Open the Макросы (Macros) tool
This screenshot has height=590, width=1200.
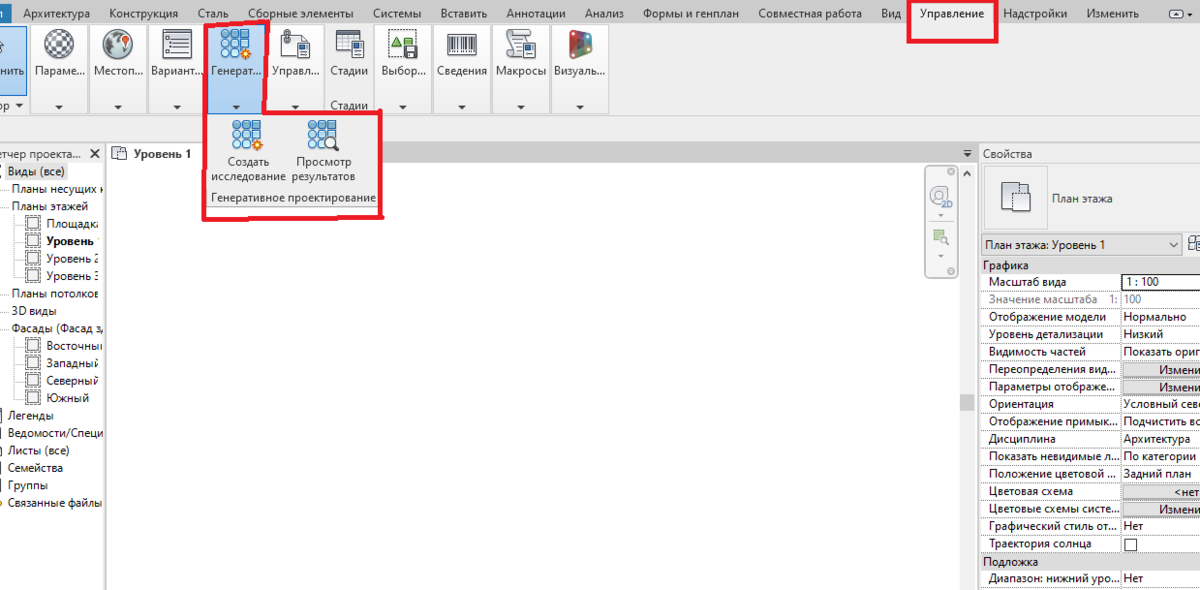coord(521,46)
